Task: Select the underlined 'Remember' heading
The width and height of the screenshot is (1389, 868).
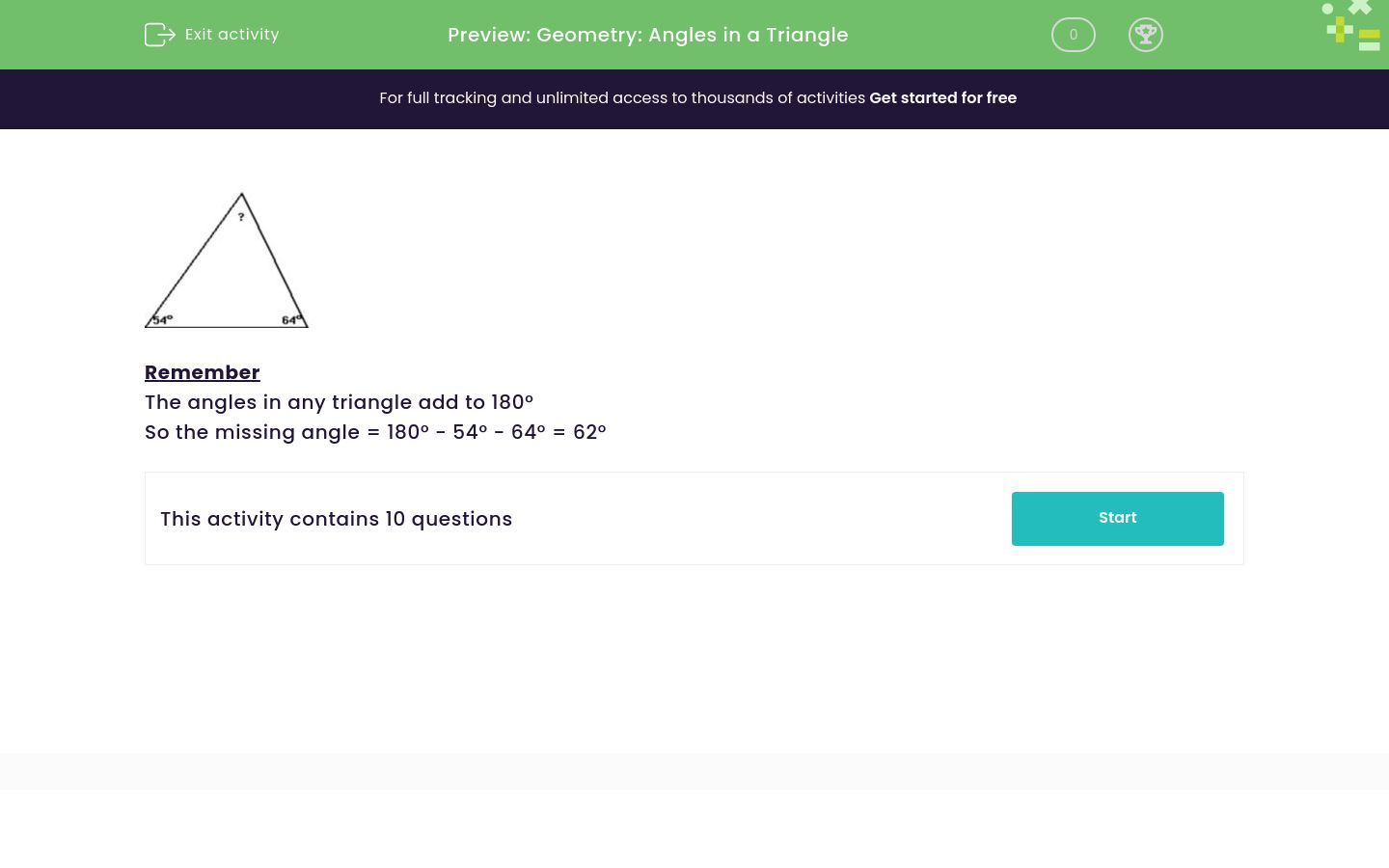Action: pyautogui.click(x=202, y=372)
